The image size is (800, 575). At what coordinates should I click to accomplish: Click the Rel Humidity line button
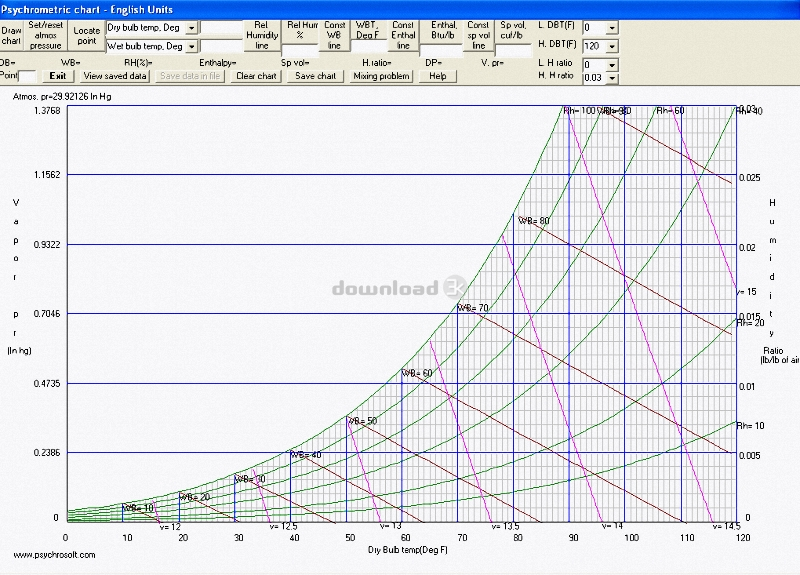coord(262,36)
